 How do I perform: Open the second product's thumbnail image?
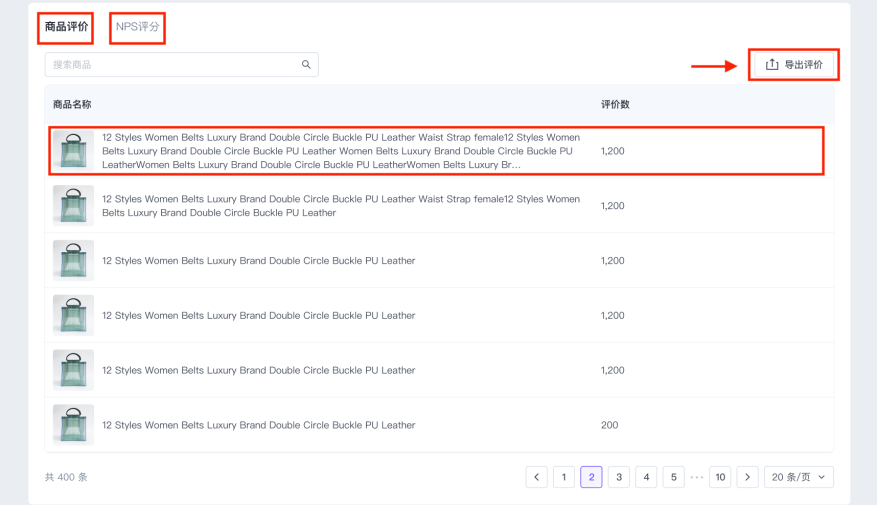73,206
